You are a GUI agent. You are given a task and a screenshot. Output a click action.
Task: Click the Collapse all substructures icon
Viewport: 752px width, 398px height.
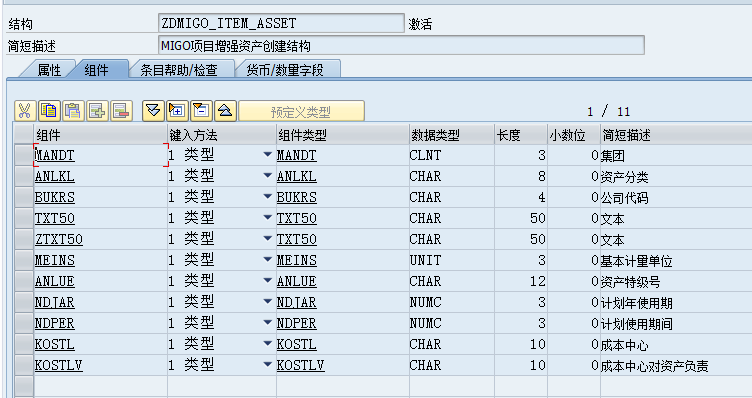tap(201, 111)
